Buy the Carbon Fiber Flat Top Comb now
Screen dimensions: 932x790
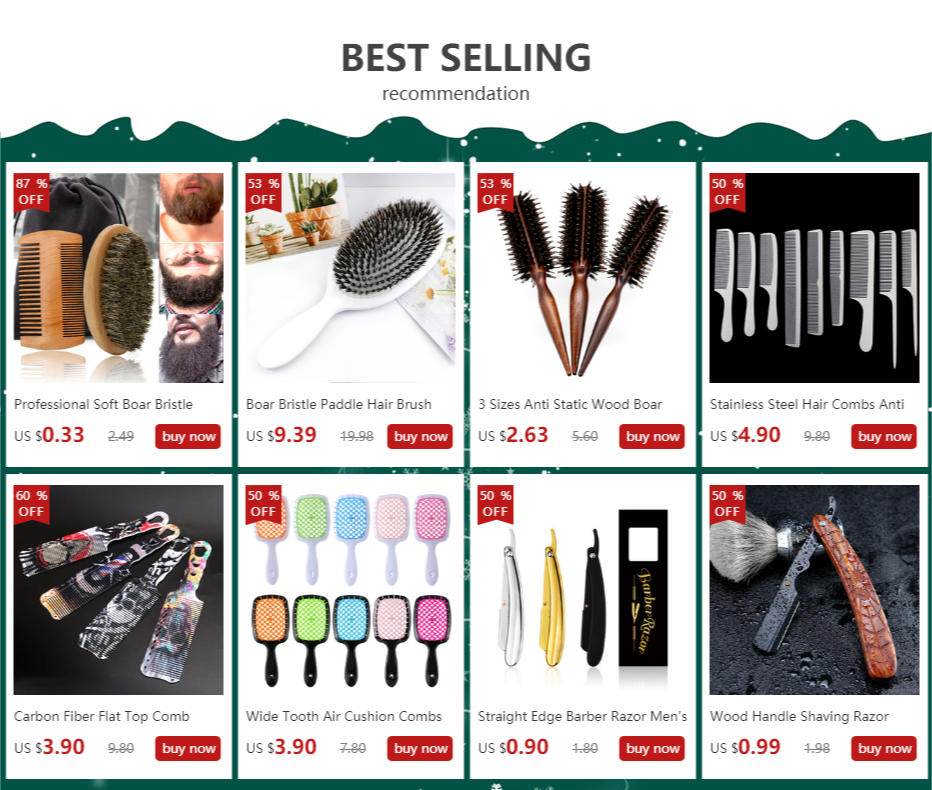click(x=188, y=748)
